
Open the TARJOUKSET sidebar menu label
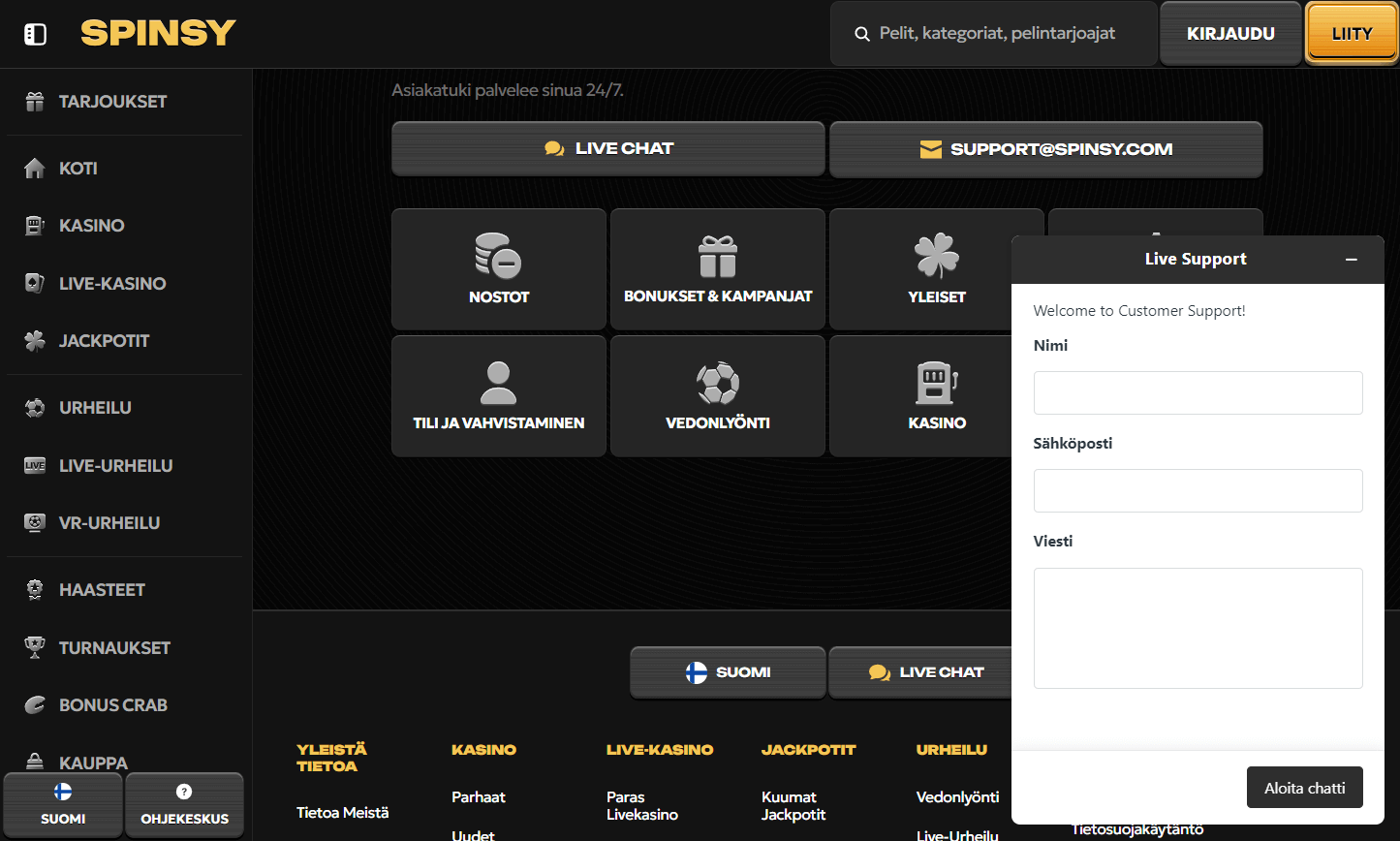point(113,102)
